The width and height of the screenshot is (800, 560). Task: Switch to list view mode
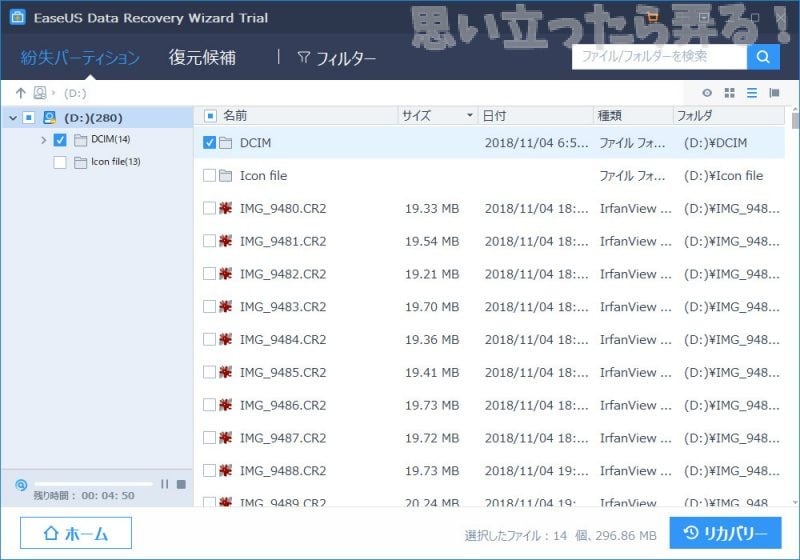(x=752, y=93)
